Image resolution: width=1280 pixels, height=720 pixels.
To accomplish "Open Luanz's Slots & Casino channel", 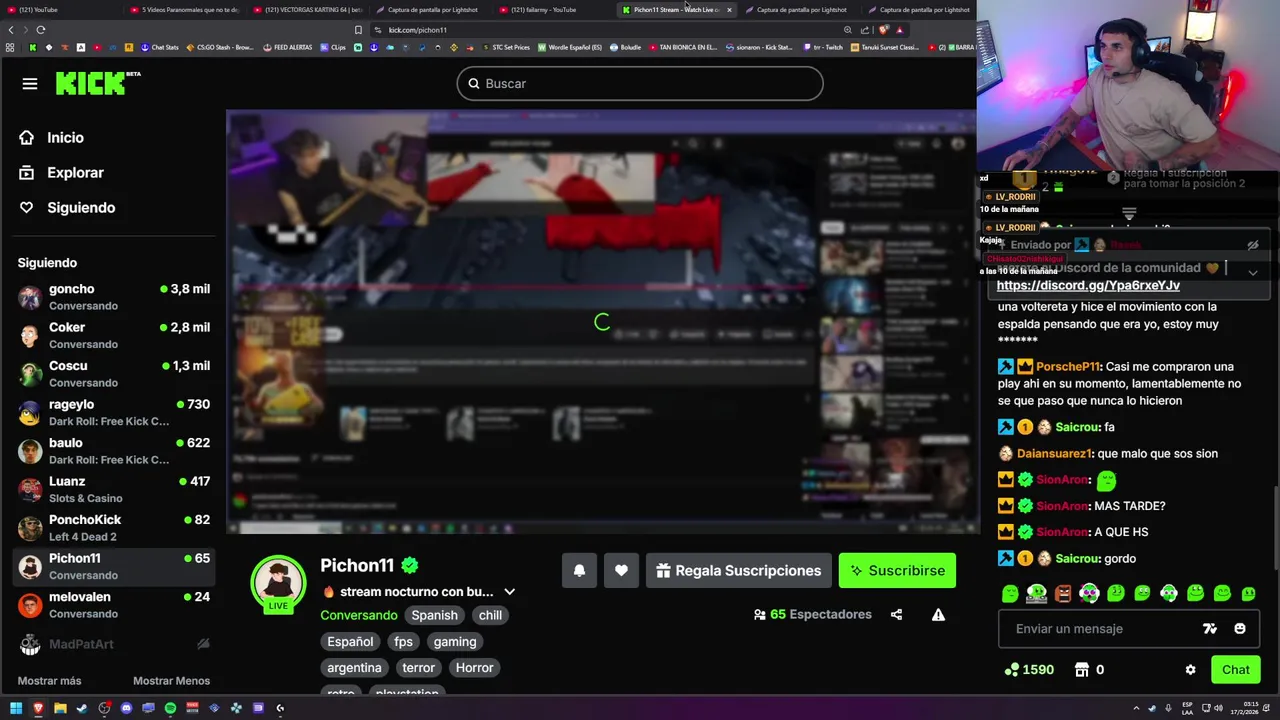I will click(115, 489).
